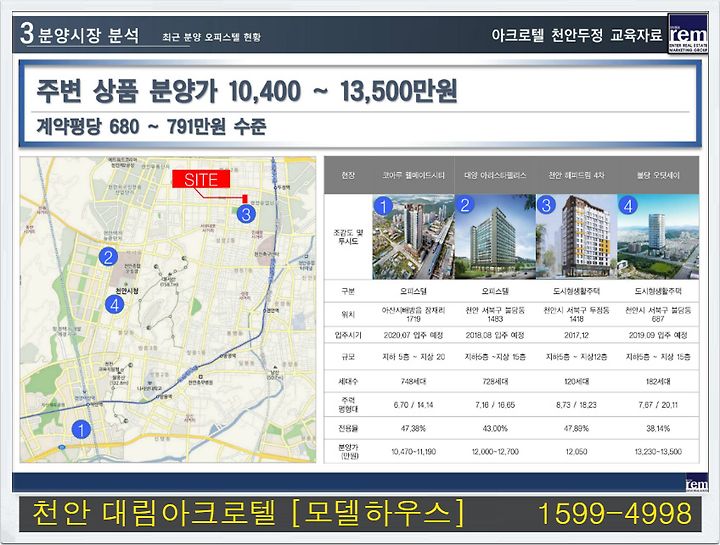
Task: Click cell '7.16 / 16.65'
Action: tap(495, 405)
